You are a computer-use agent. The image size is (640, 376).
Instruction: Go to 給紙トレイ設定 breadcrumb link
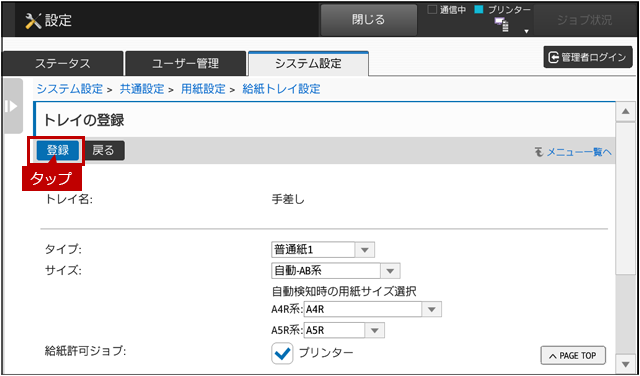(x=281, y=89)
